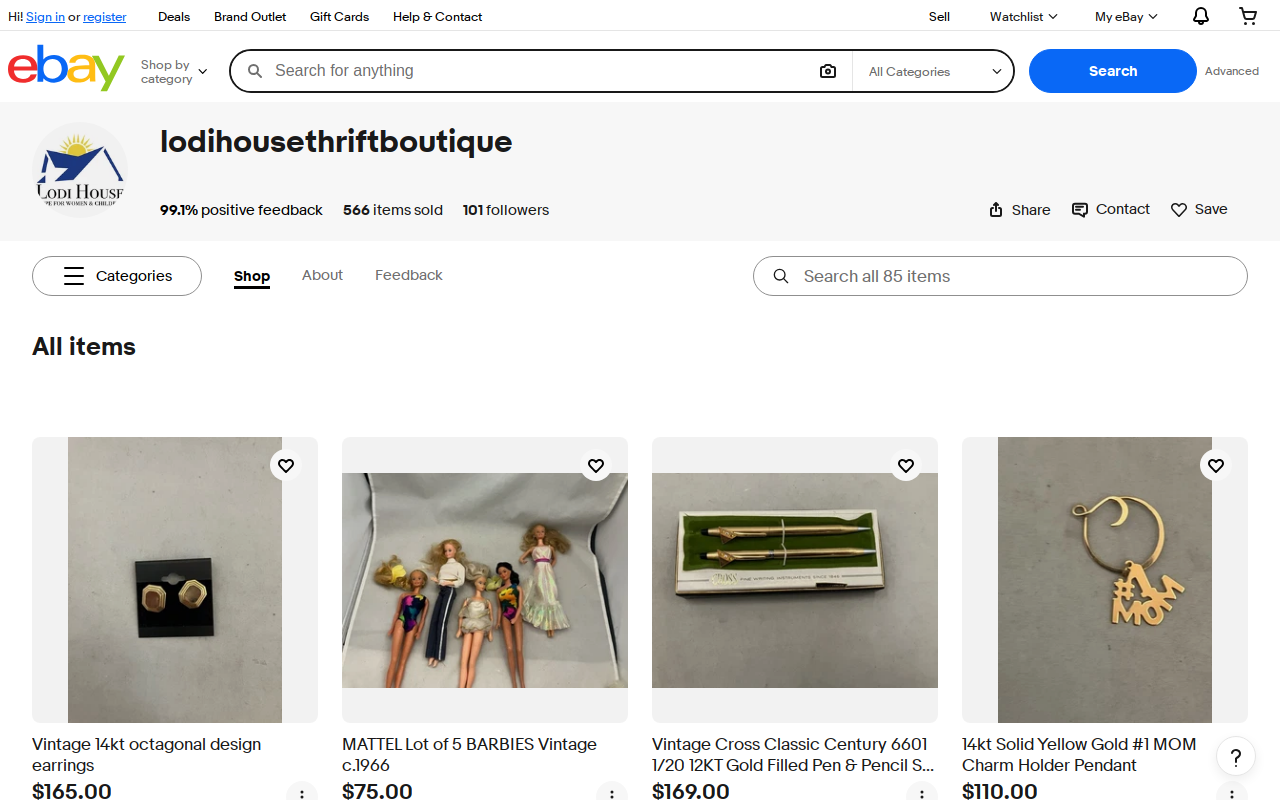The width and height of the screenshot is (1280, 800).
Task: Open the Cross pen set photo
Action: pyautogui.click(x=795, y=580)
